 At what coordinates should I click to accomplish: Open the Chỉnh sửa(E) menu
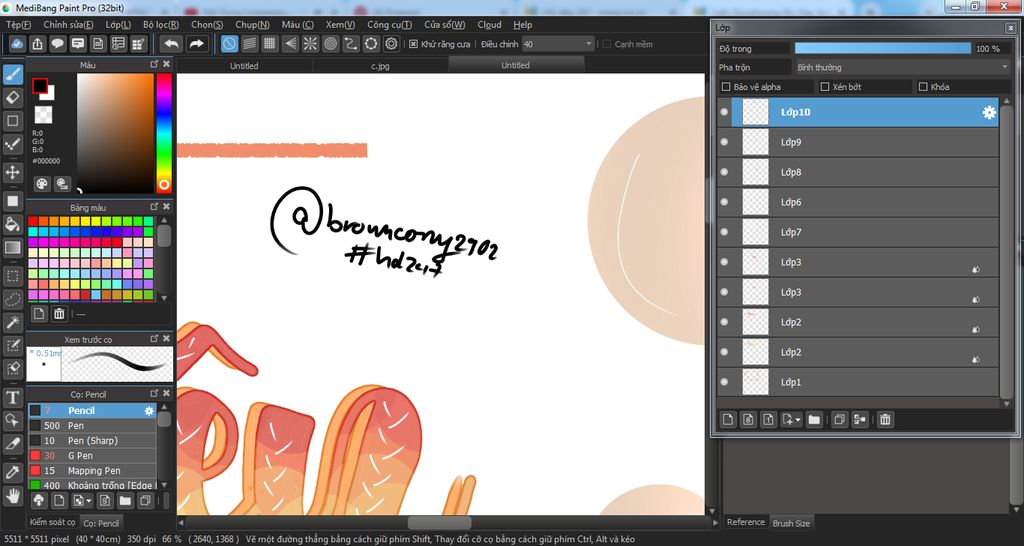tap(69, 25)
